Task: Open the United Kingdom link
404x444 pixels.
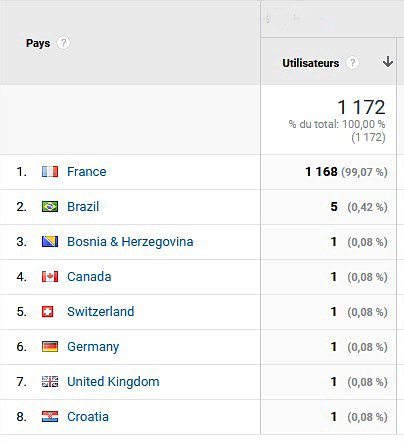Action: (113, 382)
